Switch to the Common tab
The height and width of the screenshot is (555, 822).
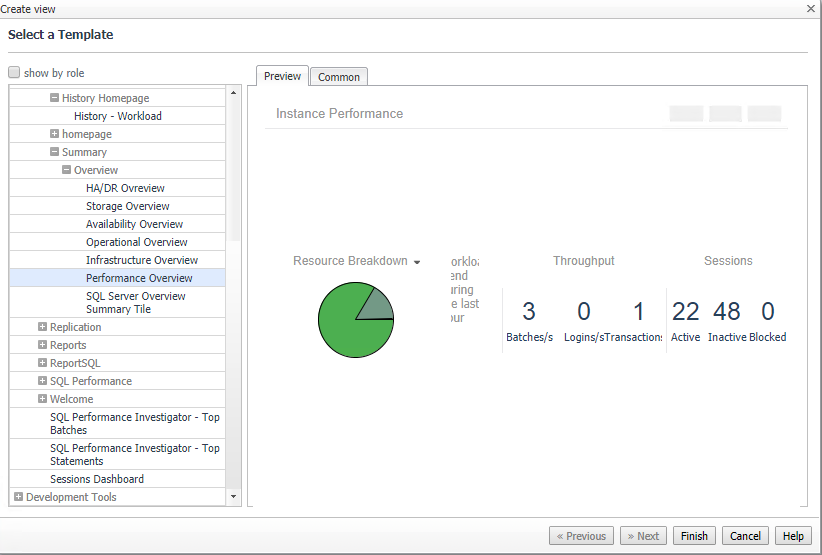point(339,77)
